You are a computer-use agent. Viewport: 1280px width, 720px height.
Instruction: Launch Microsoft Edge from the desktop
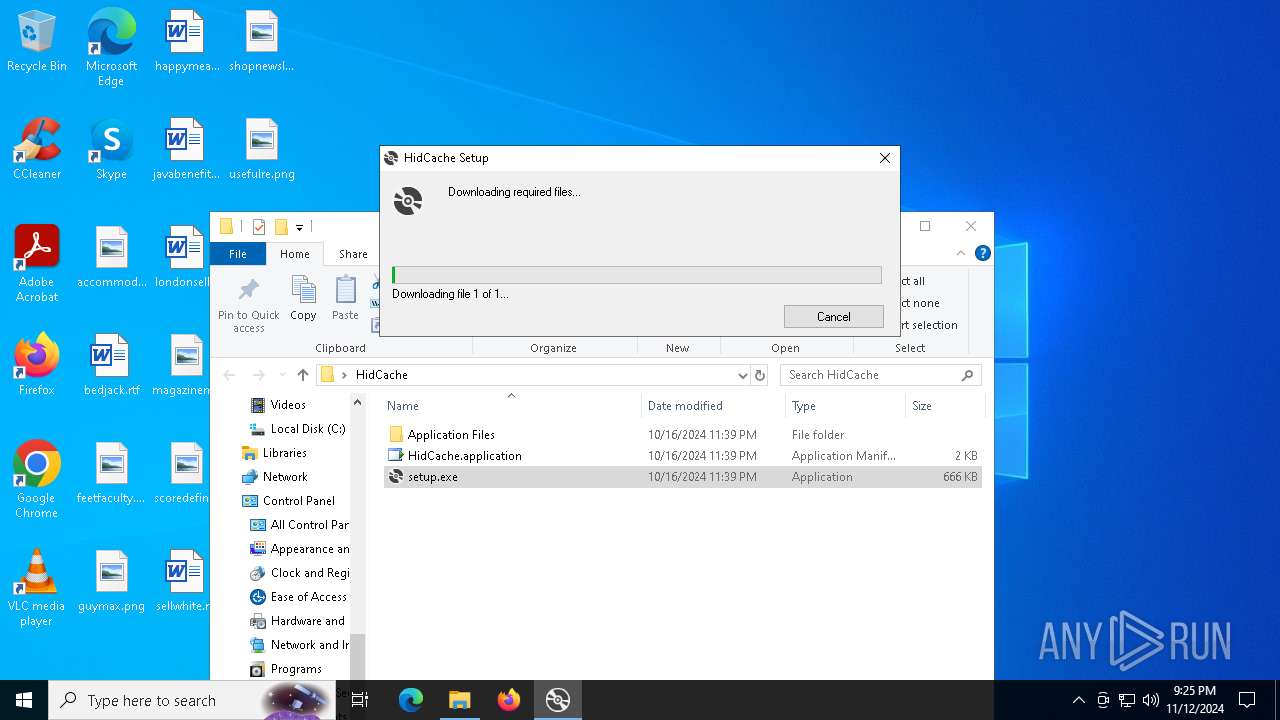(x=111, y=48)
